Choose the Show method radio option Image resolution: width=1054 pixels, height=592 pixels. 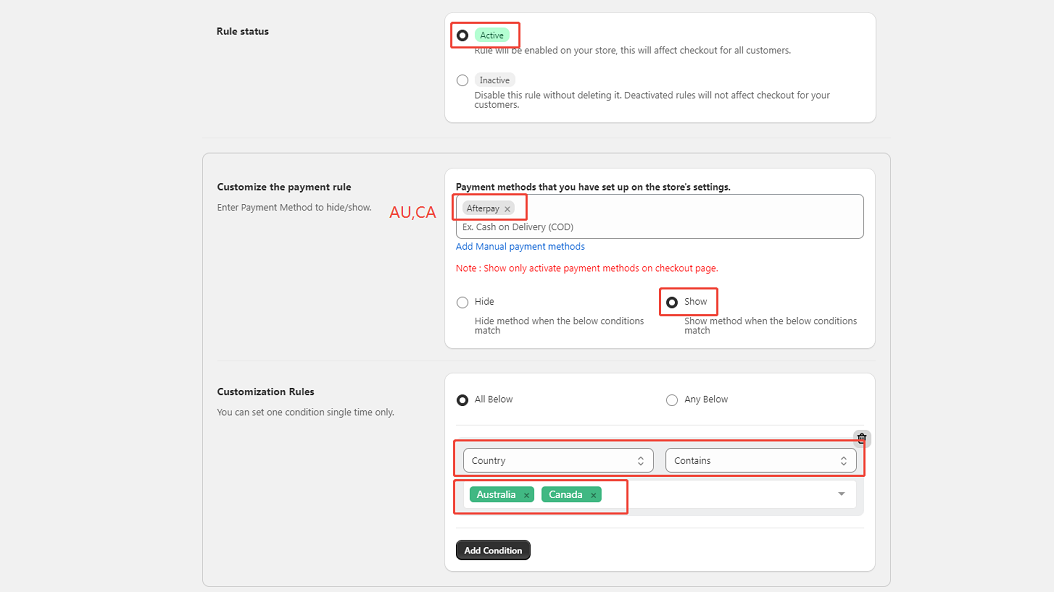click(672, 302)
